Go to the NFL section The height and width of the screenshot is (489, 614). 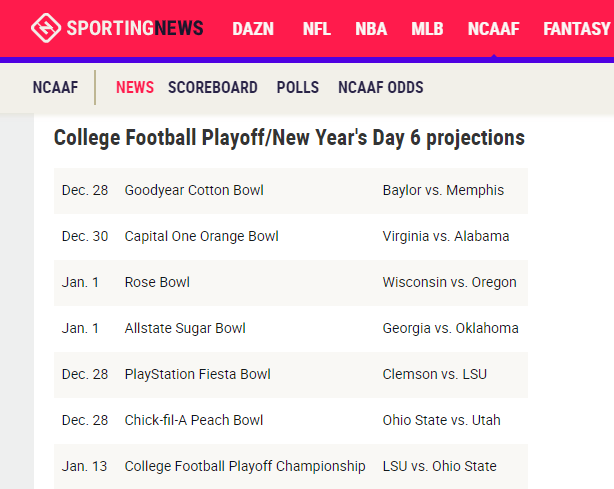(x=317, y=29)
